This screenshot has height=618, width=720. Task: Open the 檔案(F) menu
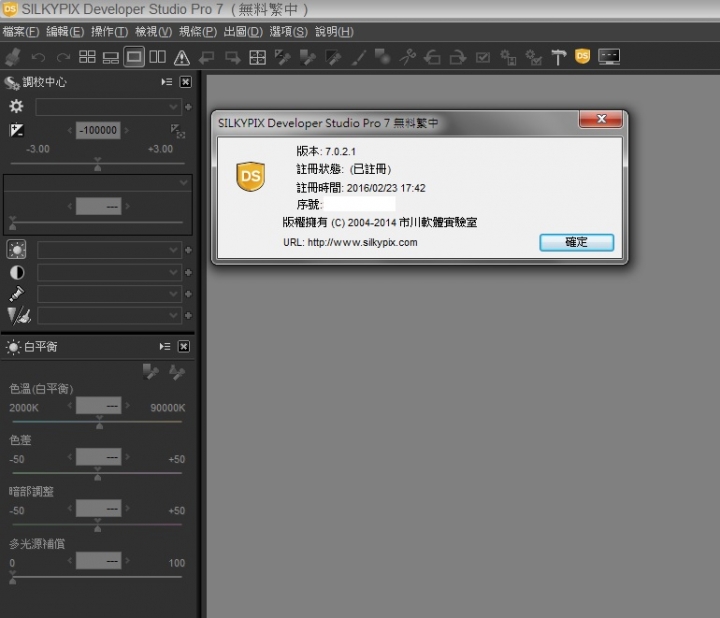21,32
